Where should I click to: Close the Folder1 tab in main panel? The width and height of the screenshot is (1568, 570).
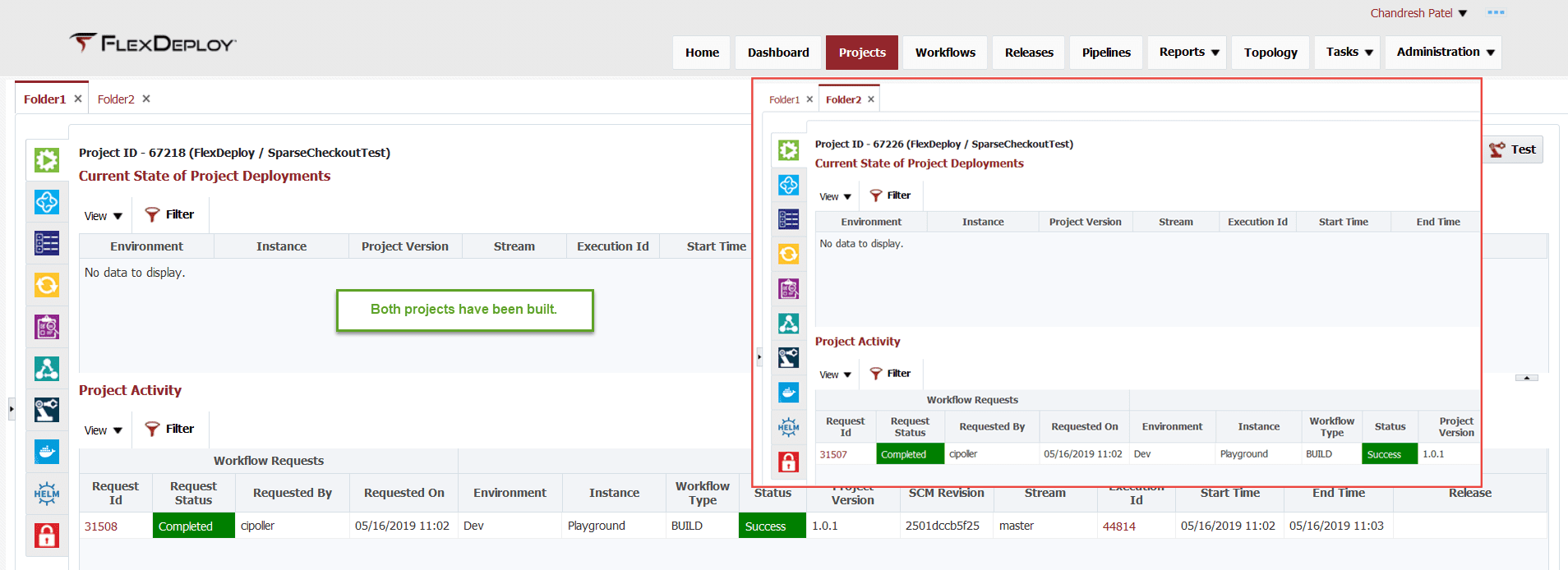click(78, 99)
